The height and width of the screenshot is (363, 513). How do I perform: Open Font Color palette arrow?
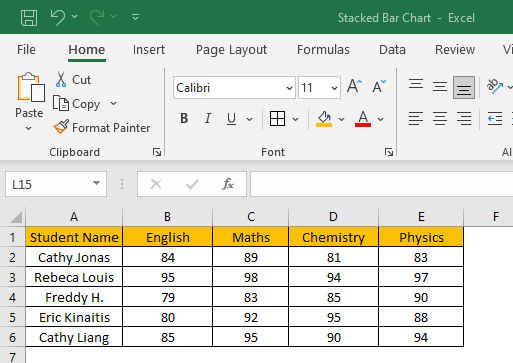pos(381,119)
